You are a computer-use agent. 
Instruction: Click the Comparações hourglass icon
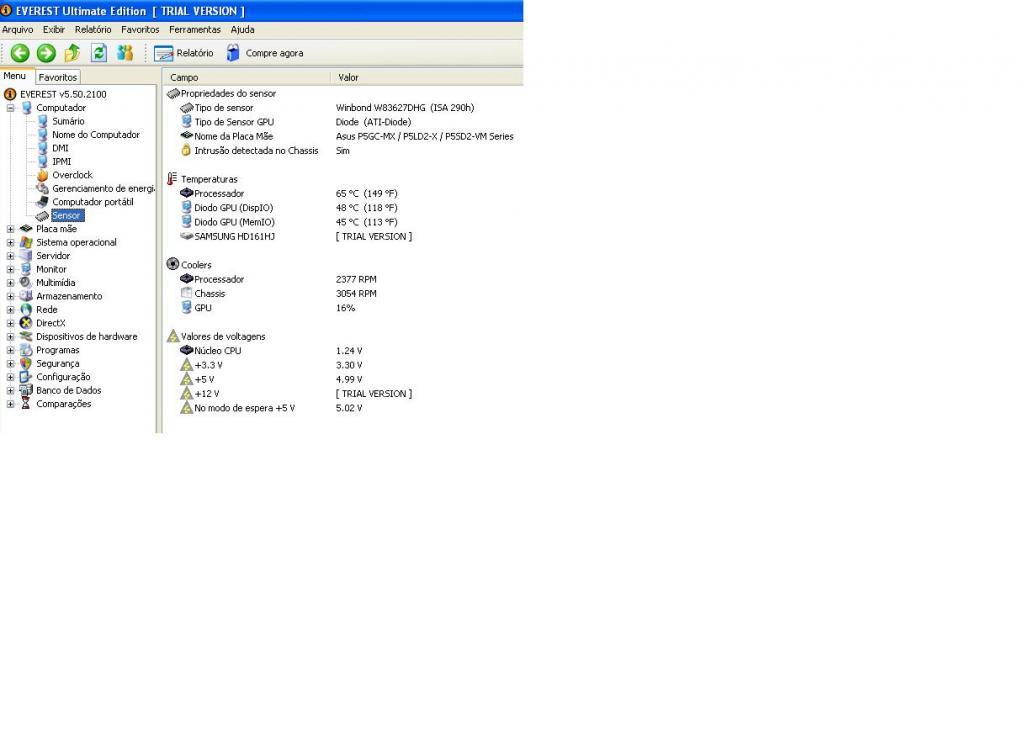26,404
